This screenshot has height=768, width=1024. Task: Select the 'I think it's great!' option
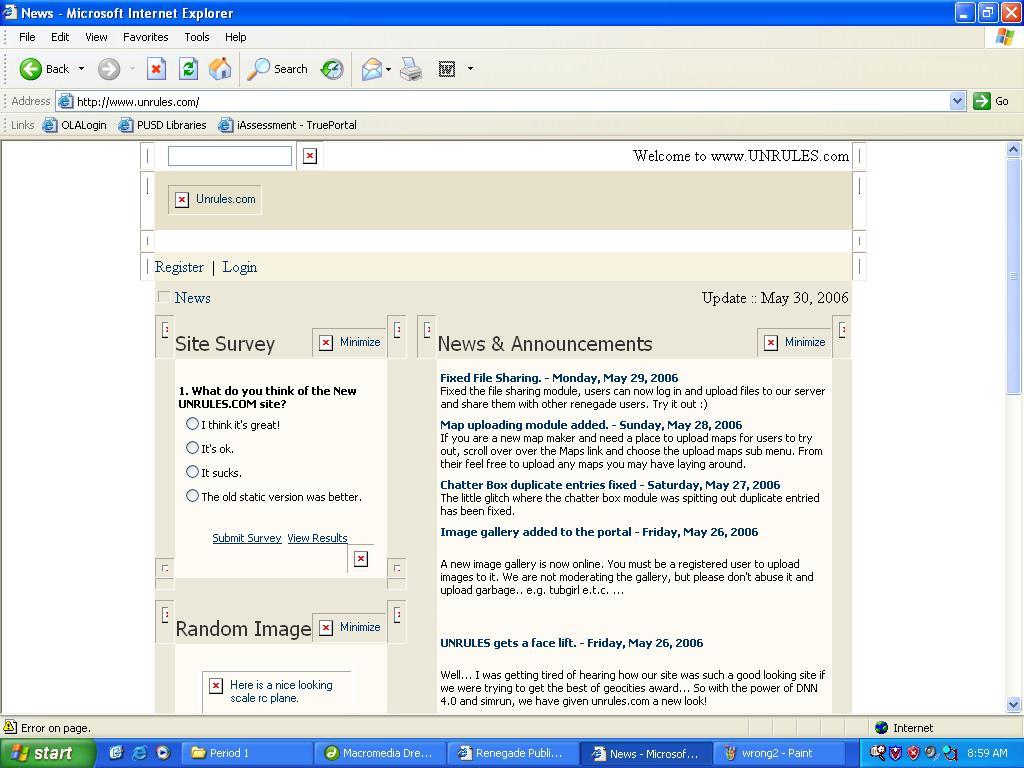click(x=192, y=424)
